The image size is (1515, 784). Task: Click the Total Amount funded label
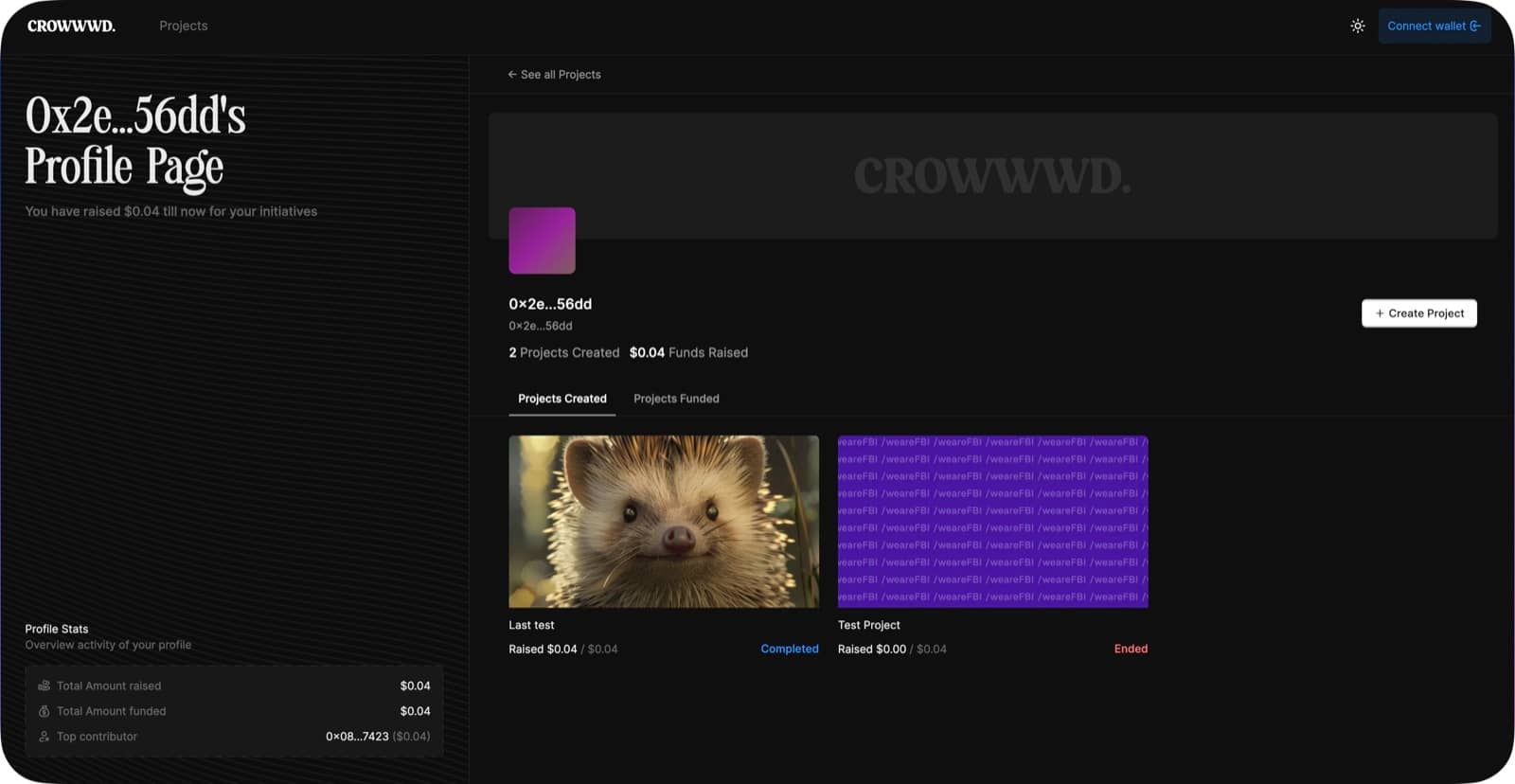pyautogui.click(x=112, y=711)
